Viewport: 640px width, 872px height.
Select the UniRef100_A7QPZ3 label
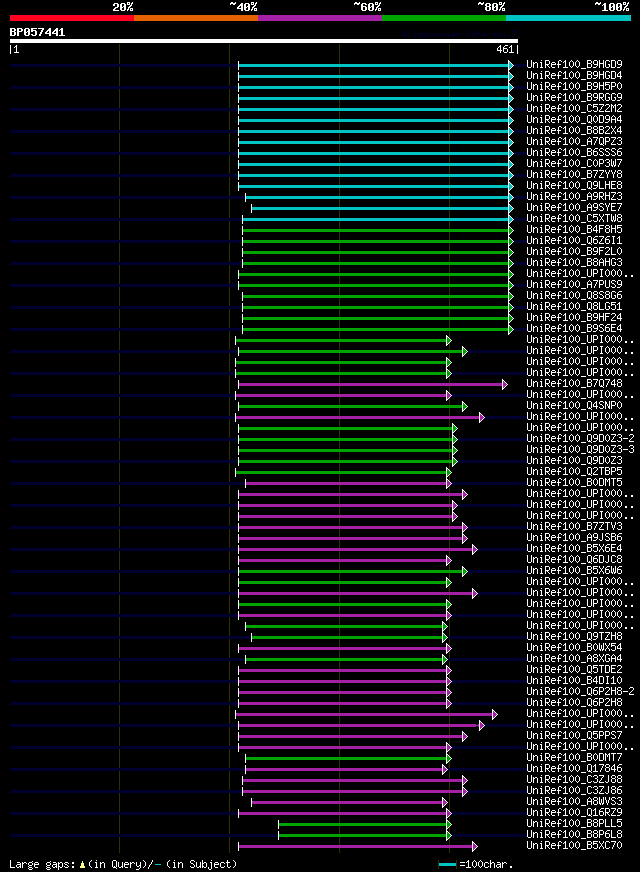(x=574, y=142)
